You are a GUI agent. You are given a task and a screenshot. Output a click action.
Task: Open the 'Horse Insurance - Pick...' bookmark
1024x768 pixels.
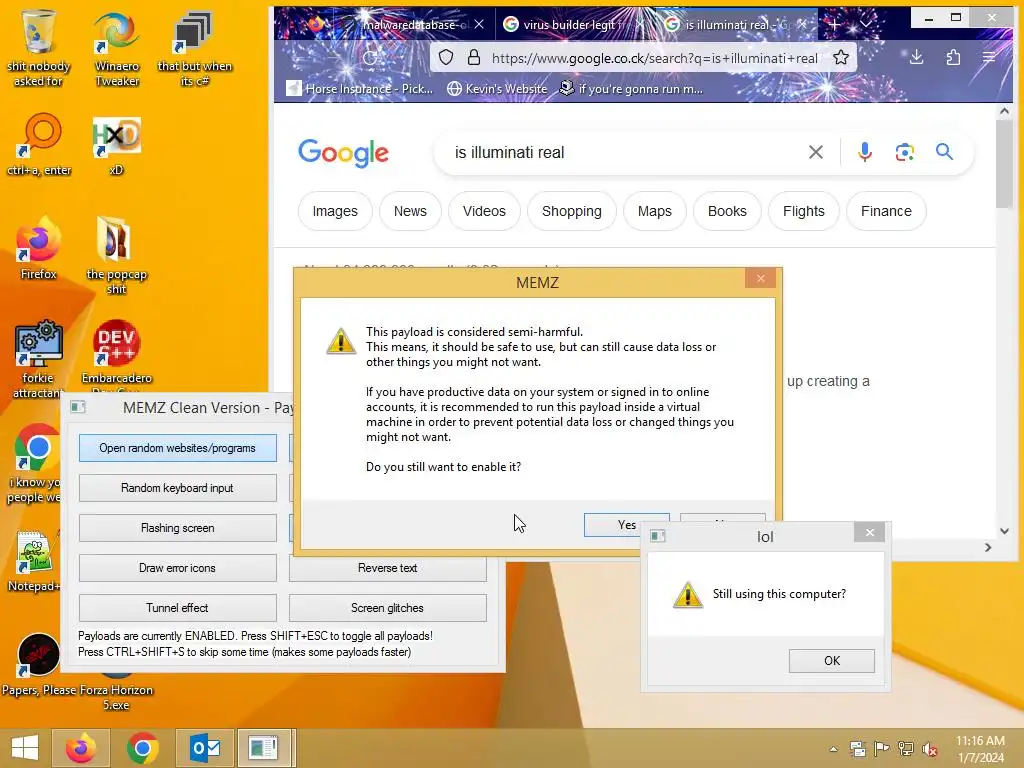(360, 88)
